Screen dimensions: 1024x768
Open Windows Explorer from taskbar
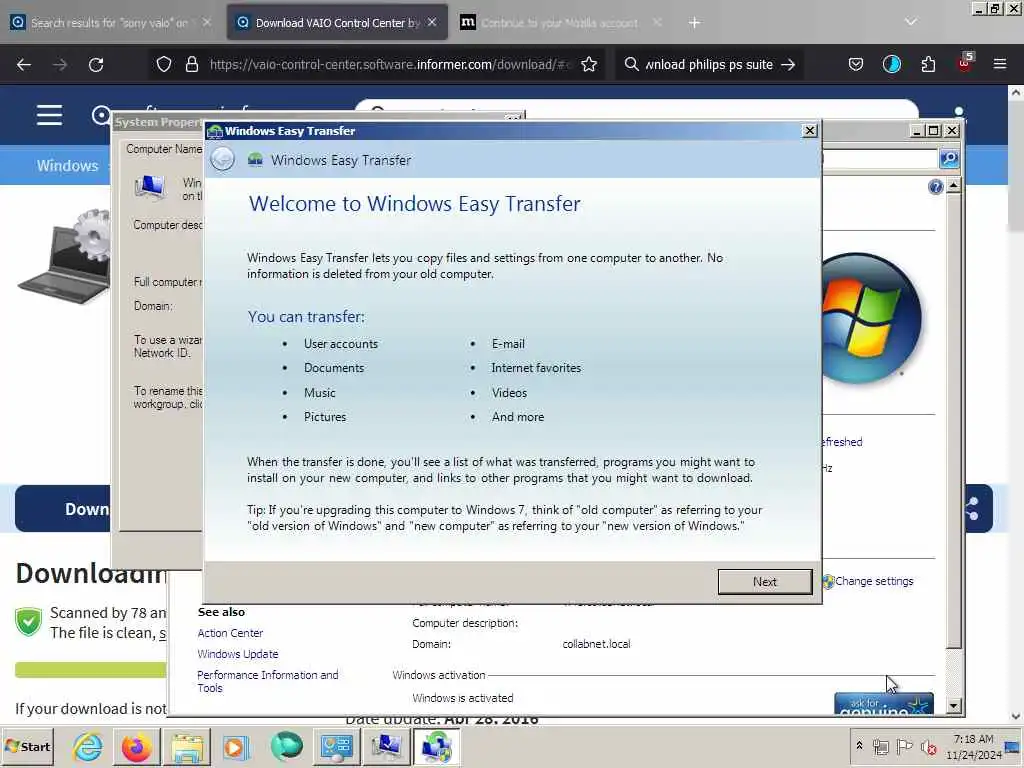tap(187, 747)
